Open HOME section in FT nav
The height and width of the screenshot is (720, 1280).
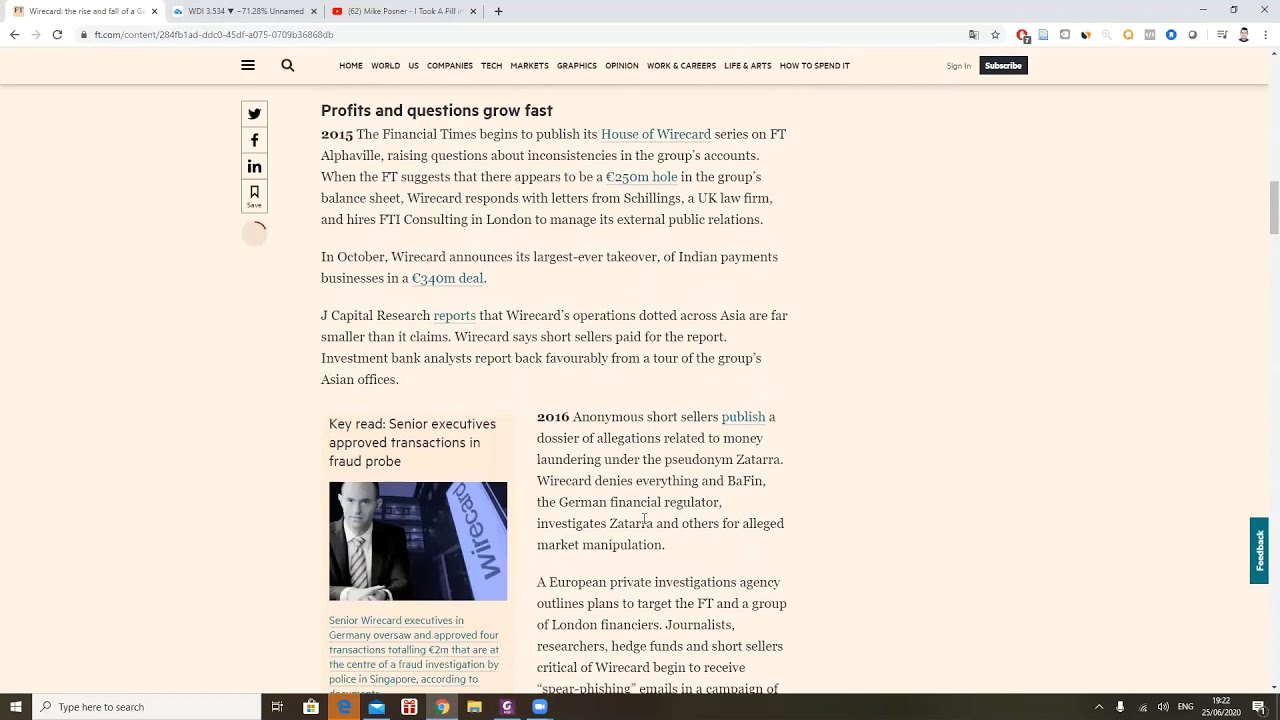pyautogui.click(x=351, y=66)
